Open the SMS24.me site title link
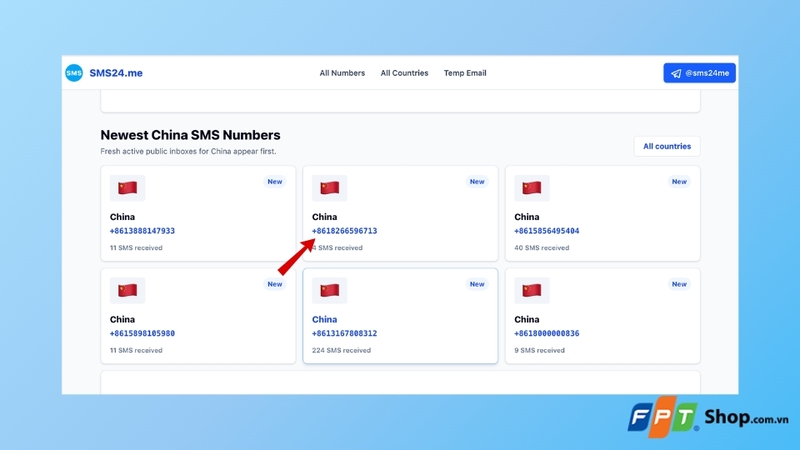This screenshot has width=800, height=450. (116, 73)
